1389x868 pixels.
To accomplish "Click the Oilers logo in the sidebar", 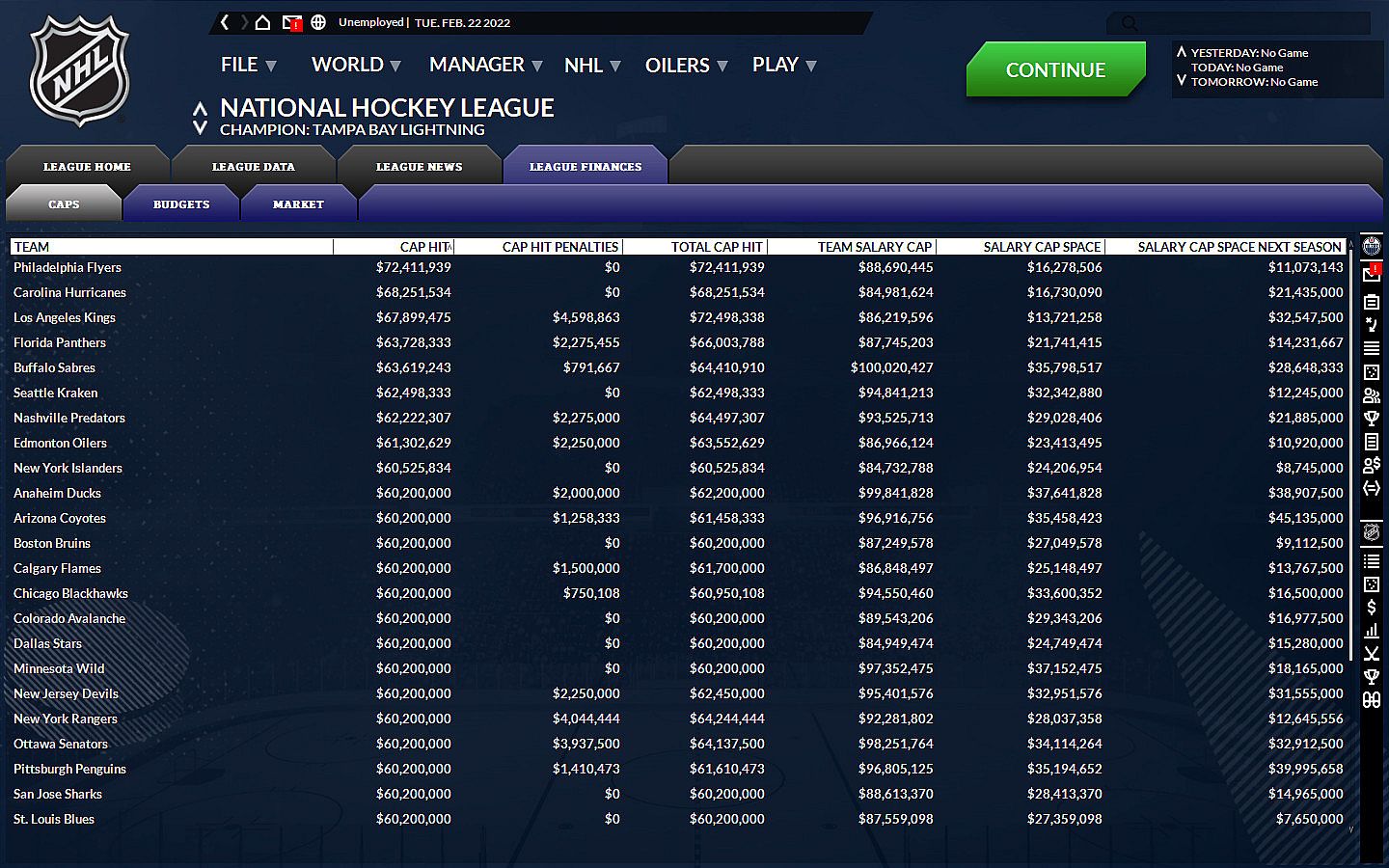I will pos(1371,246).
